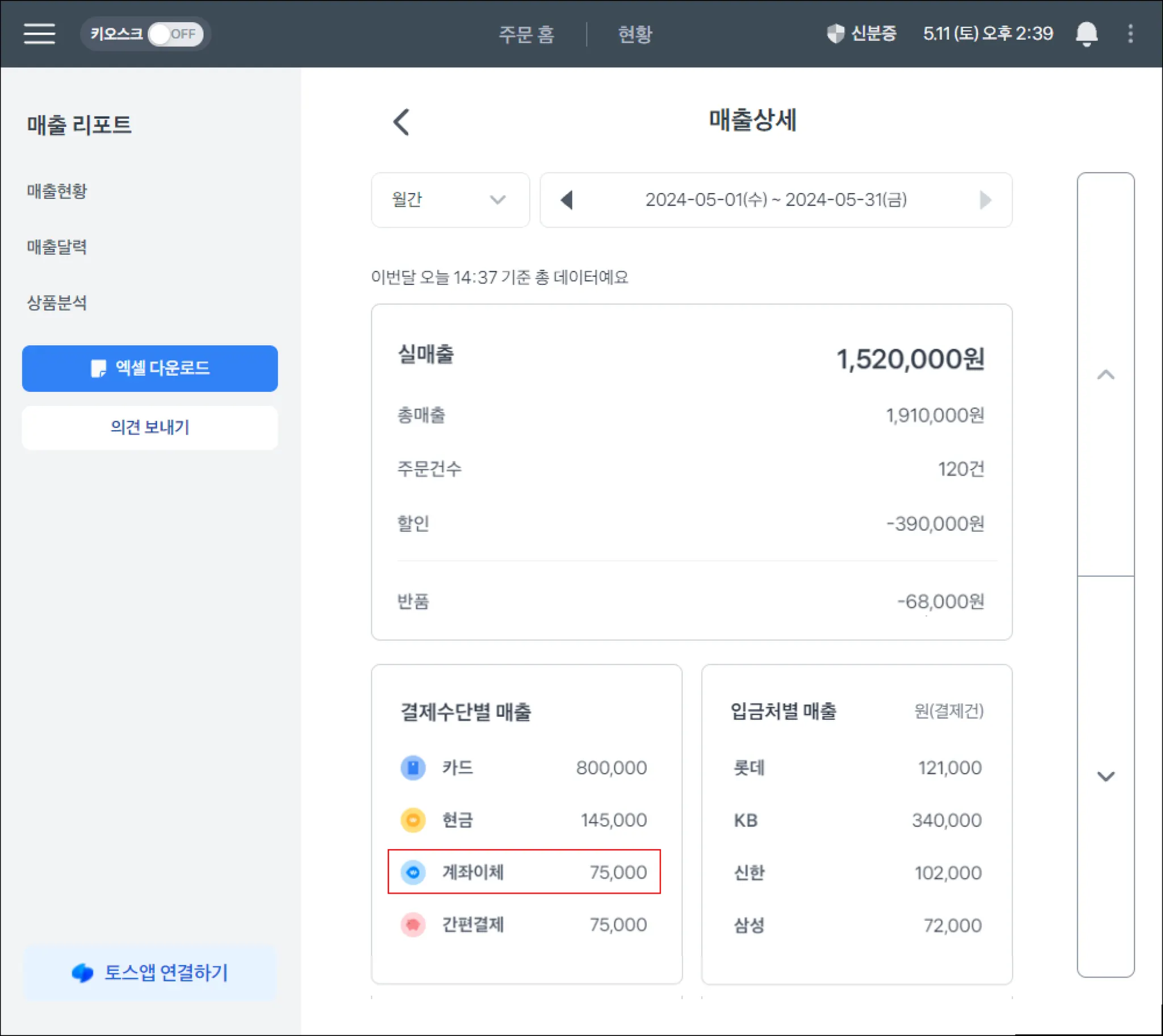Open the 월간 period dropdown
1163x1036 pixels.
click(x=450, y=200)
